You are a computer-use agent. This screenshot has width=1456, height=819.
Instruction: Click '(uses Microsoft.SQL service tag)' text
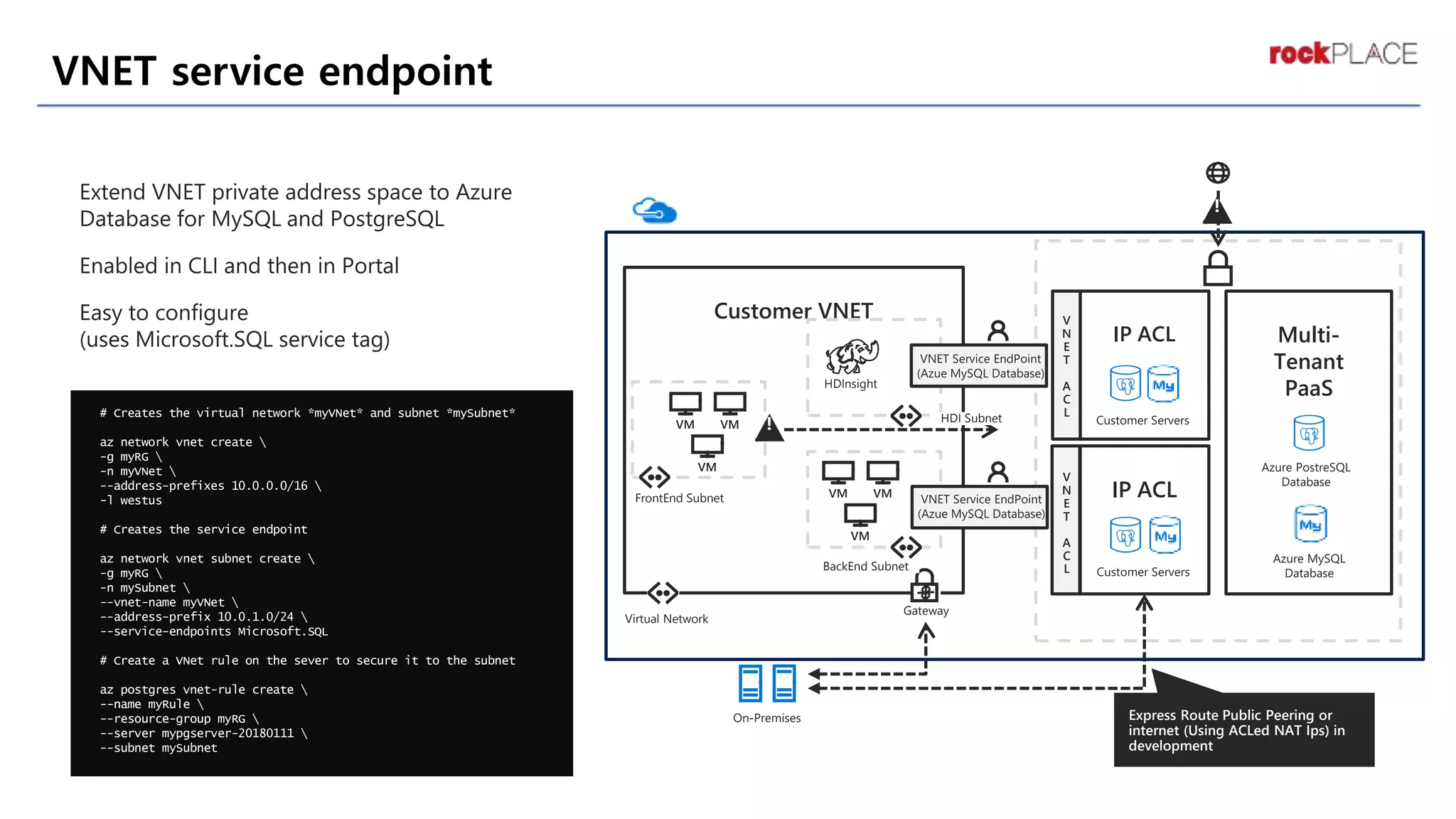235,340
